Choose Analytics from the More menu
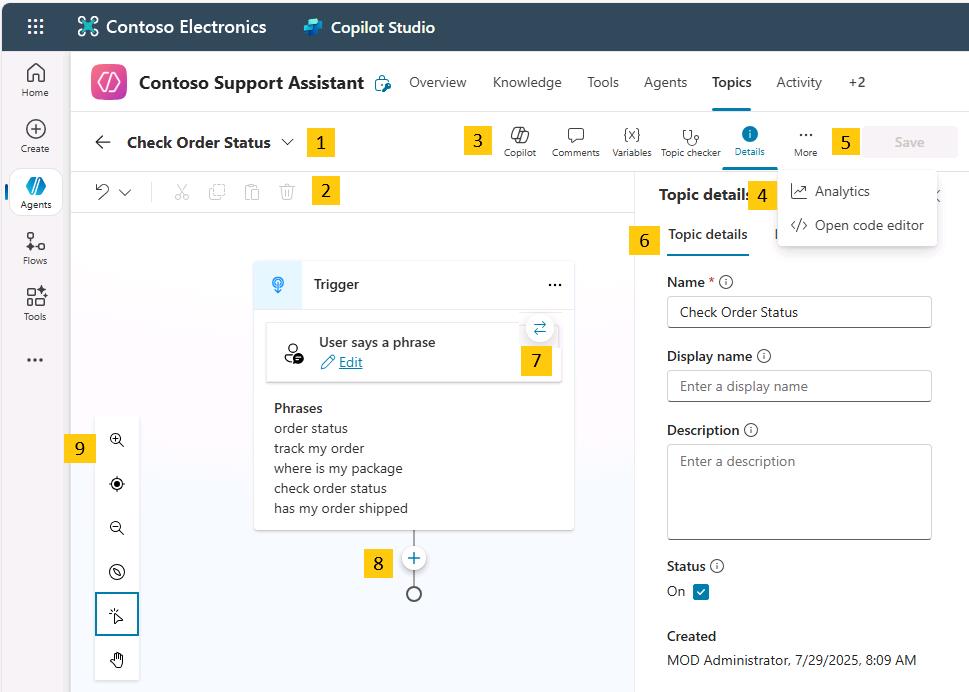Image resolution: width=969 pixels, height=692 pixels. [x=857, y=192]
